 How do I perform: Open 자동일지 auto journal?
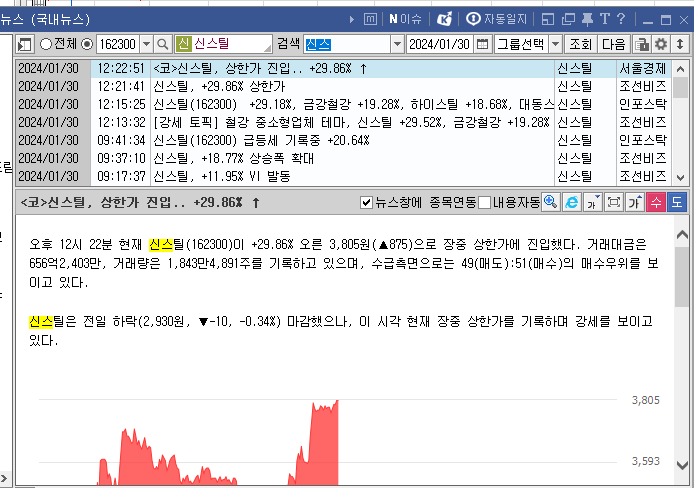click(497, 19)
